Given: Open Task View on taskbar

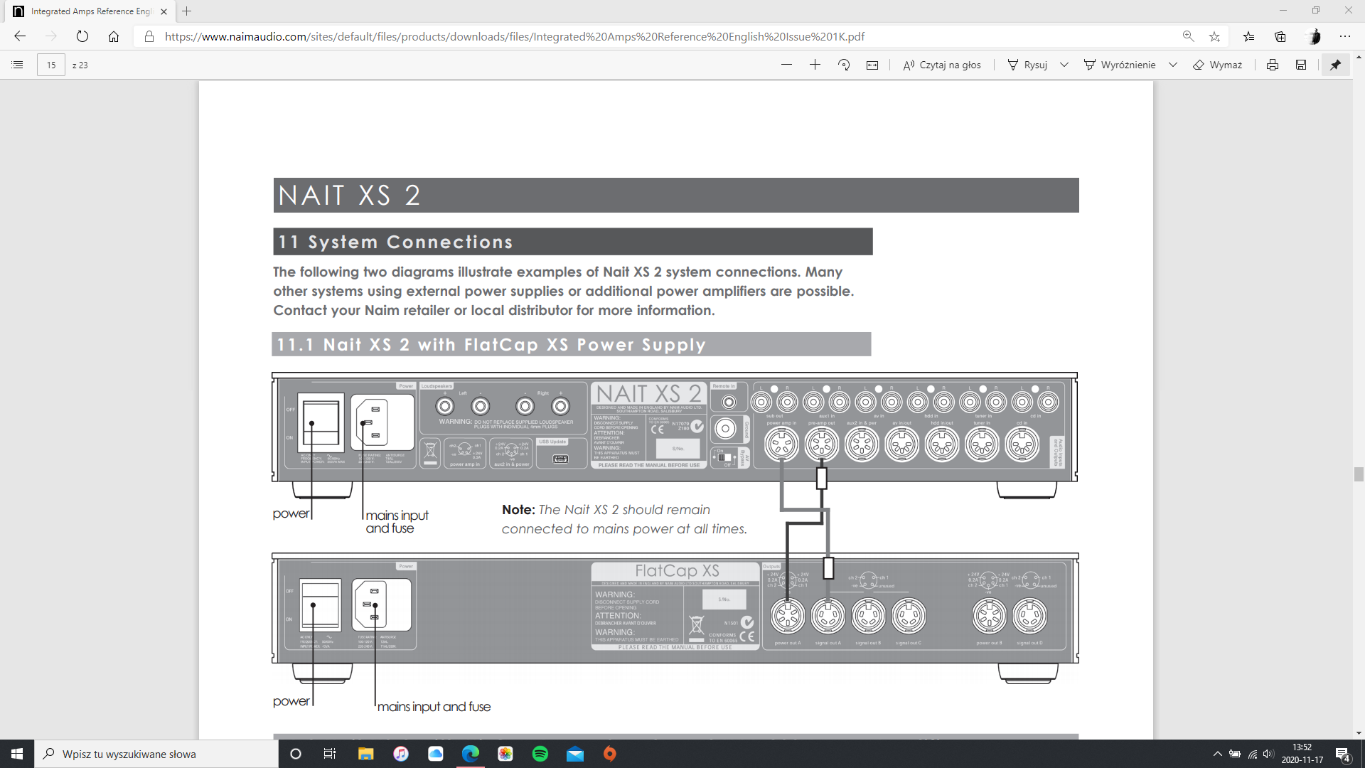Looking at the screenshot, I should [x=330, y=753].
